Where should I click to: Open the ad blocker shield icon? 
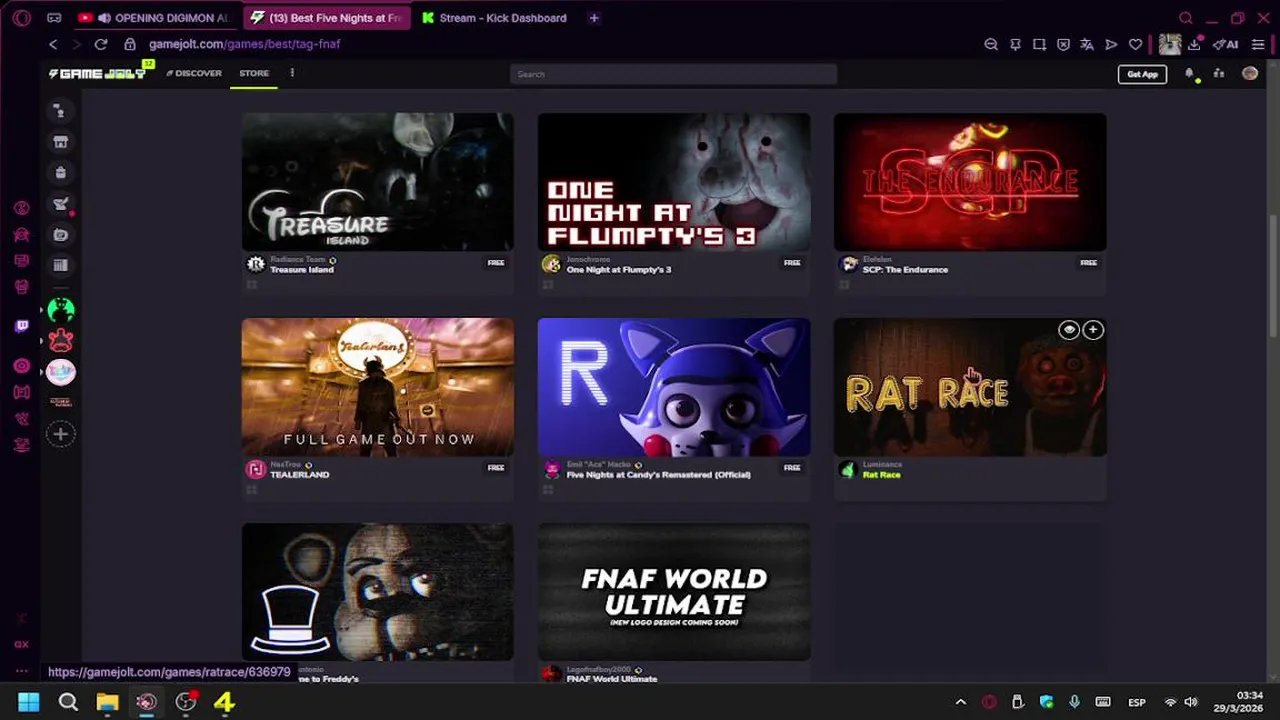coord(1063,44)
